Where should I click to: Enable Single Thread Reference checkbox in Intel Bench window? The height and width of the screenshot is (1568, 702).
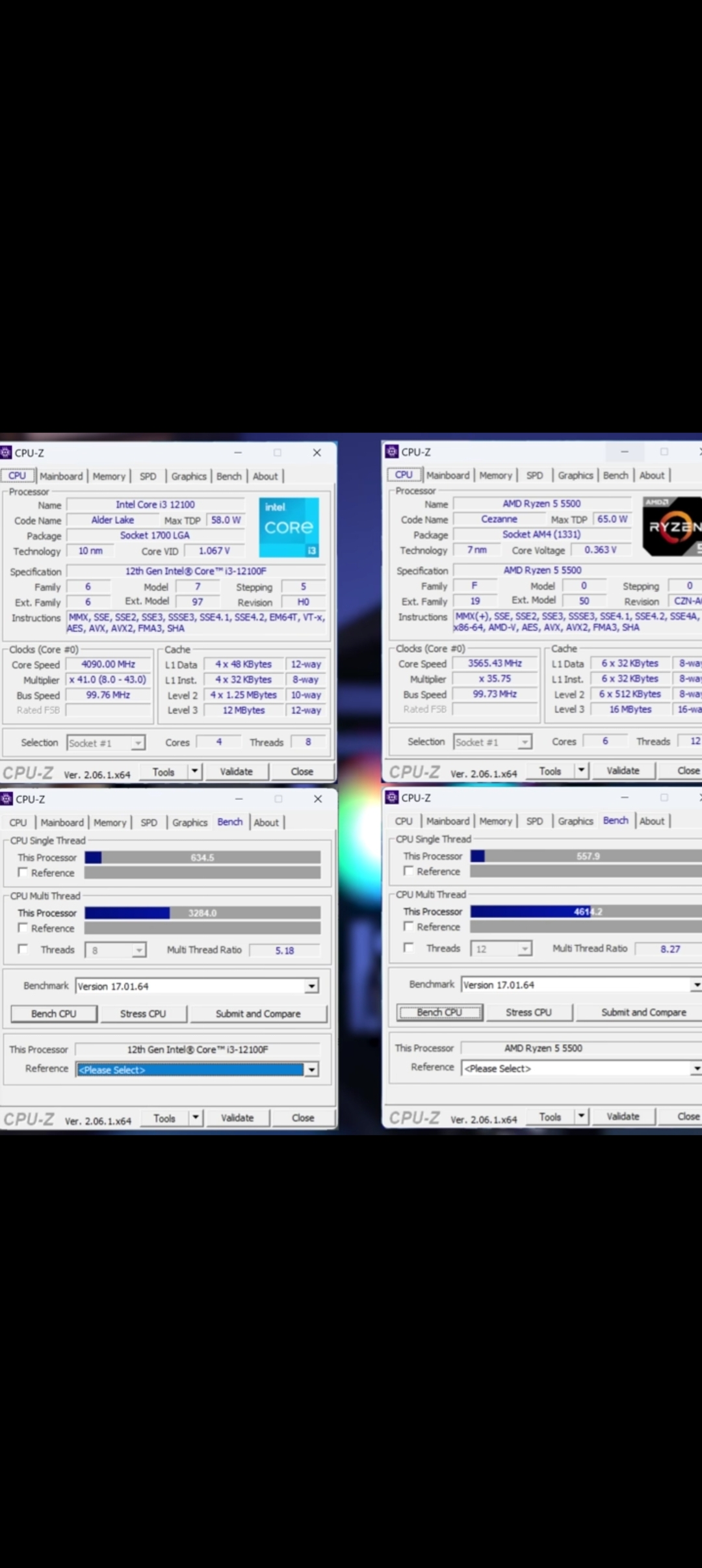point(23,872)
